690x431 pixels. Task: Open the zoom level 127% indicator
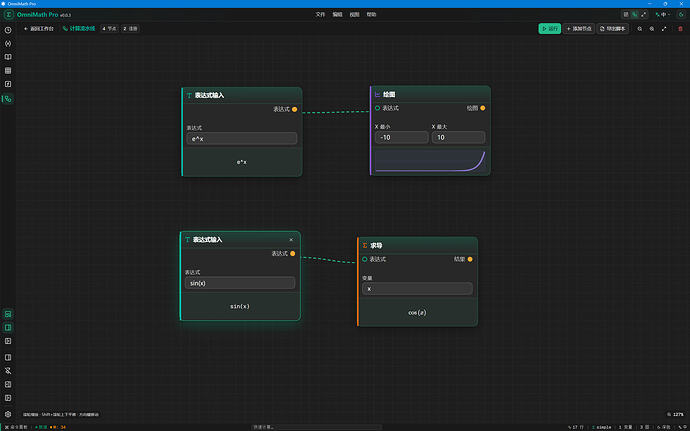tap(675, 414)
